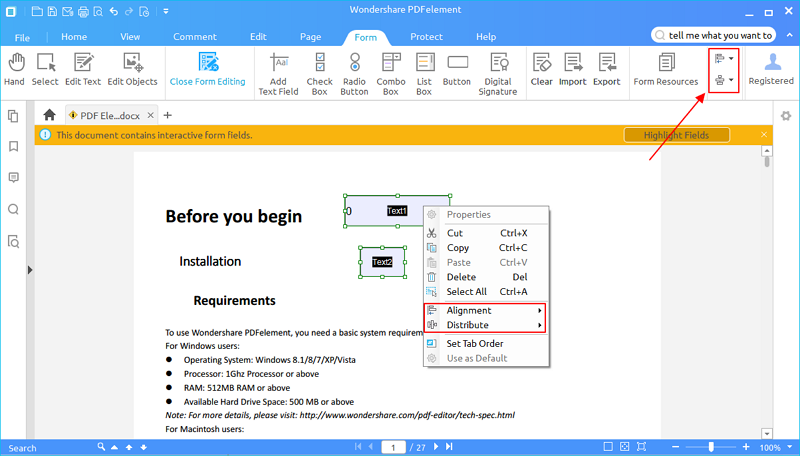Add a new document tab
The width and height of the screenshot is (800, 456).
click(x=167, y=115)
